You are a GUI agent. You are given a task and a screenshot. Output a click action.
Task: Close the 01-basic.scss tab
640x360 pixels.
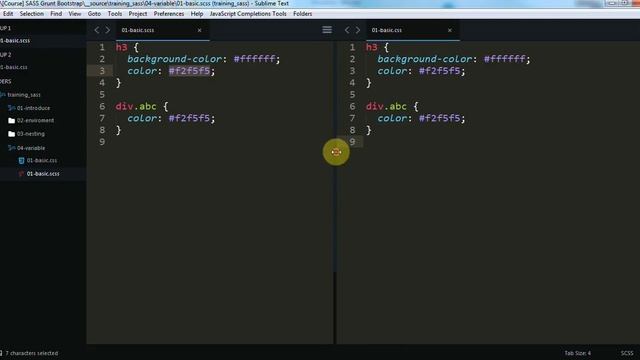[x=200, y=30]
